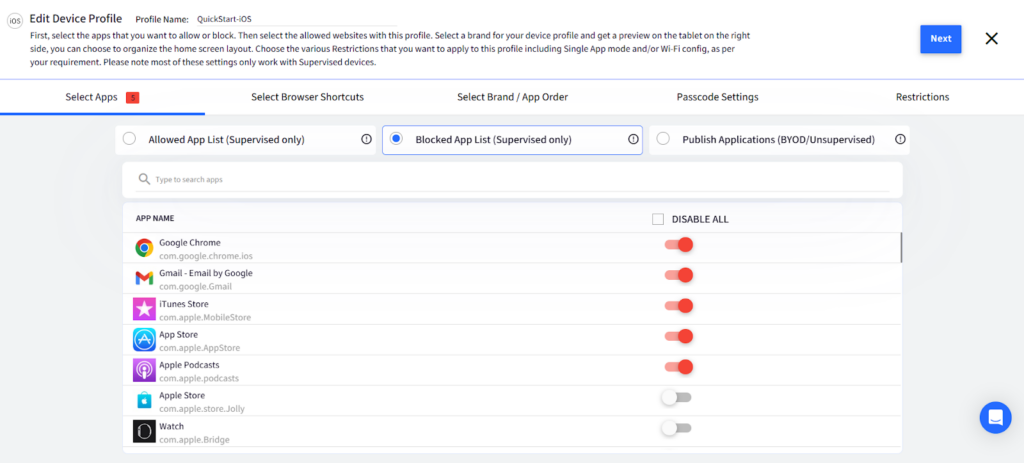Select Allowed App List radio option
1024x463 pixels.
click(x=130, y=140)
